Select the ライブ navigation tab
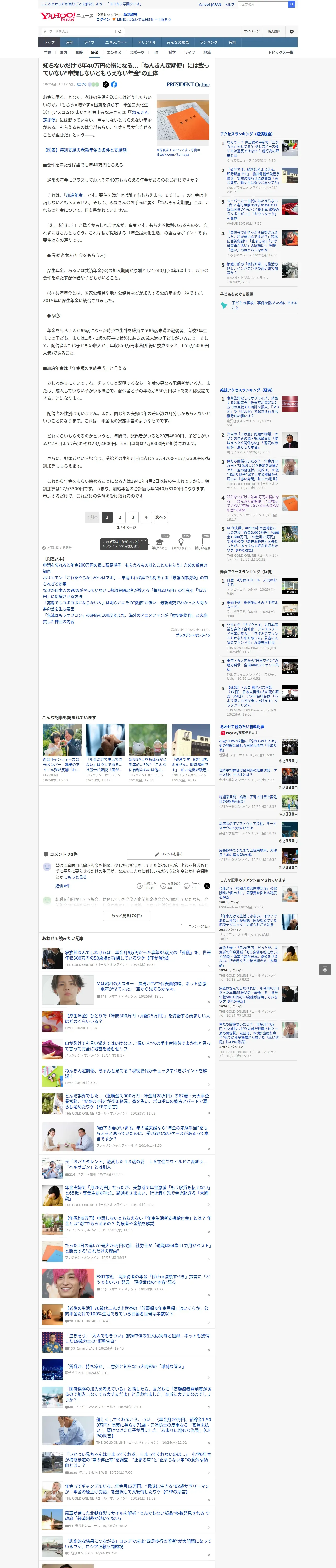Image resolution: width=336 pixels, height=1568 pixels. 89,43
